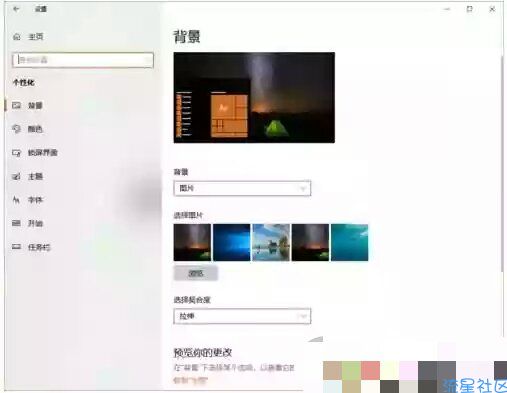The width and height of the screenshot is (507, 393).
Task: Go back with the arrow in the title bar
Action: [16, 9]
